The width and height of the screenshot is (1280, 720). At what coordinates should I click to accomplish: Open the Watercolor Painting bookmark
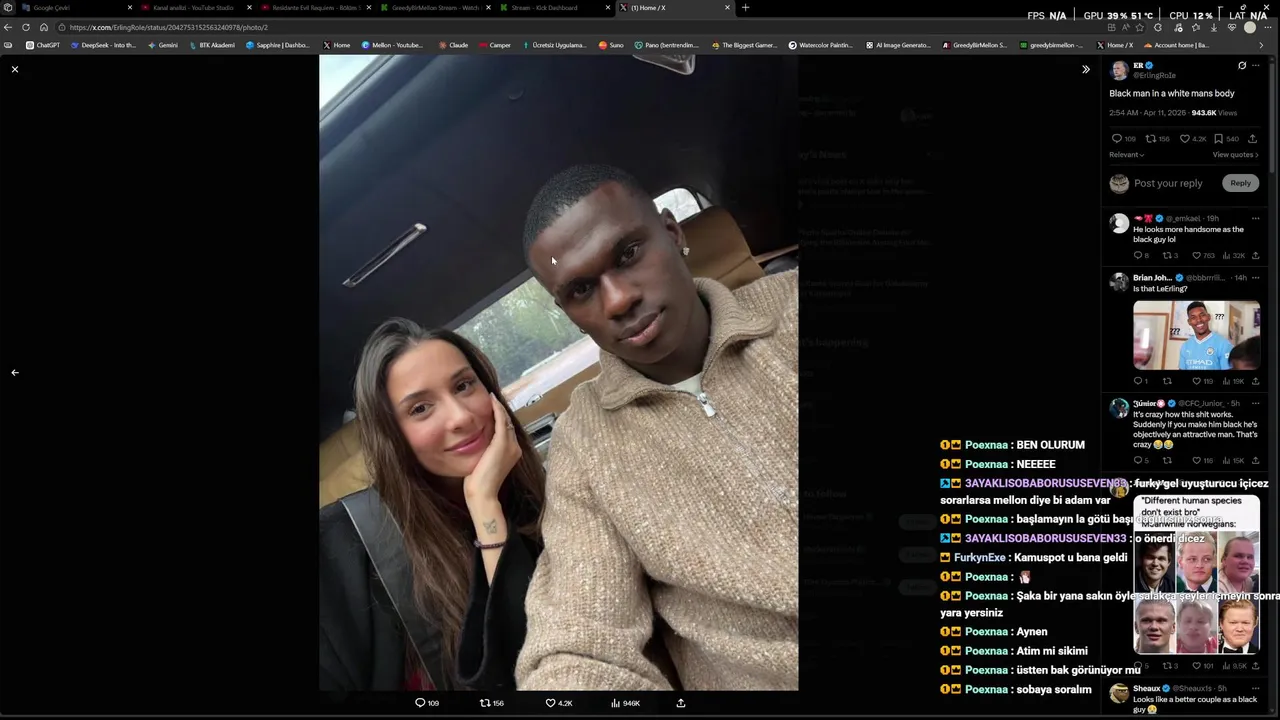click(x=821, y=45)
